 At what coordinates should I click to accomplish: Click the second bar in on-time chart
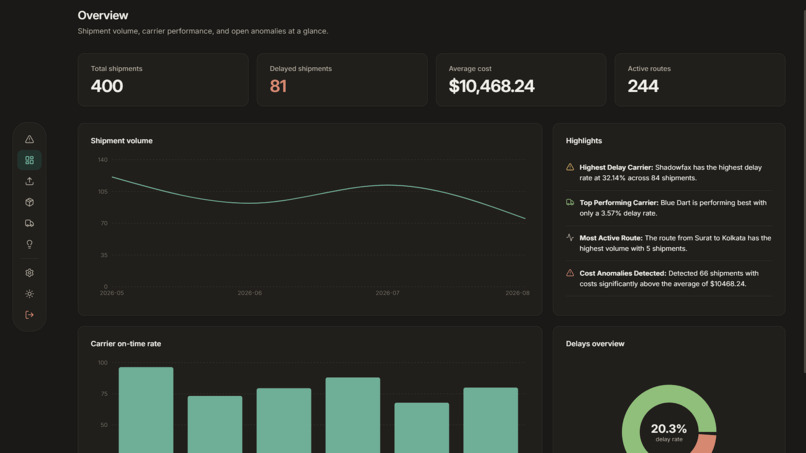coord(215,424)
